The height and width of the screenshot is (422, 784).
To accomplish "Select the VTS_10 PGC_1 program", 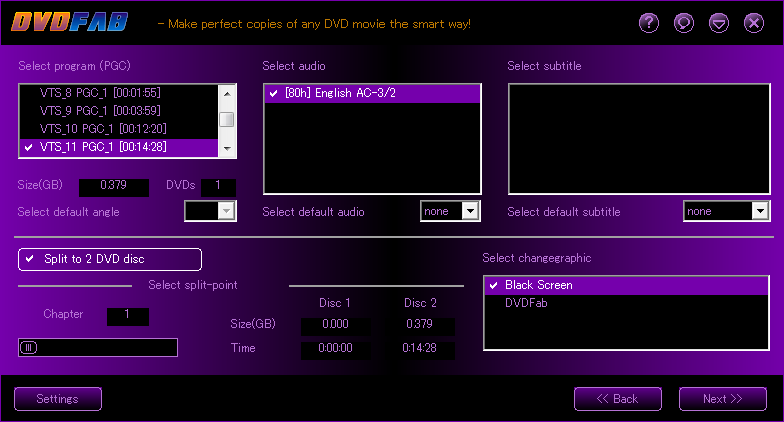I will [x=119, y=129].
